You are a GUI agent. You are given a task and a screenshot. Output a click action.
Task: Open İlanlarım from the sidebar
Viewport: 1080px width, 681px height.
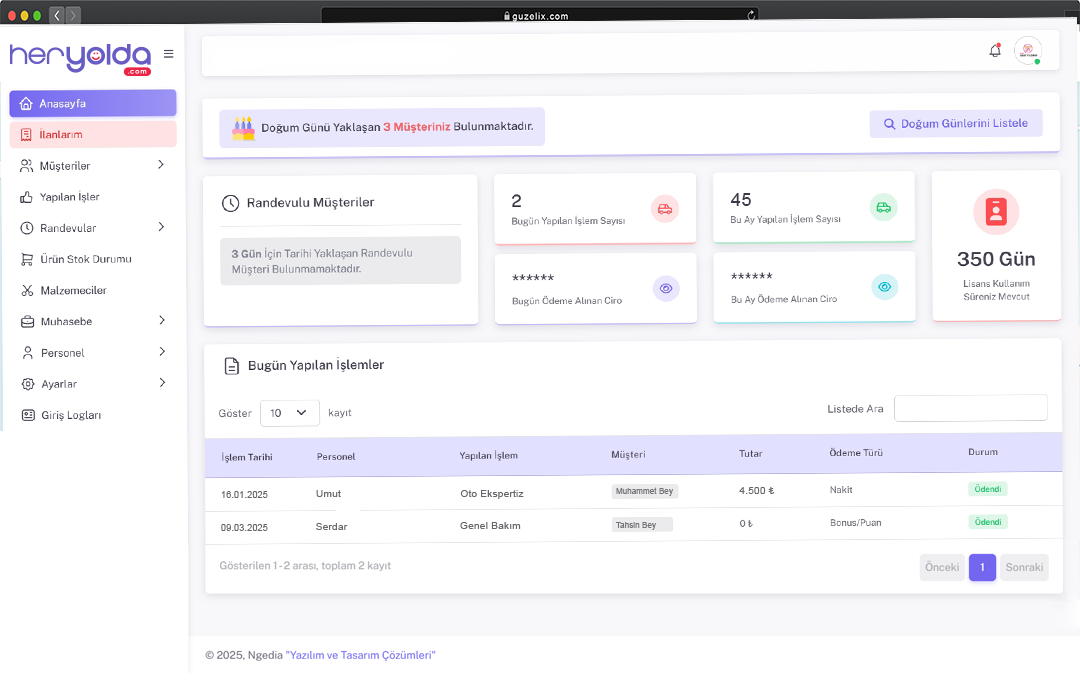(61, 134)
